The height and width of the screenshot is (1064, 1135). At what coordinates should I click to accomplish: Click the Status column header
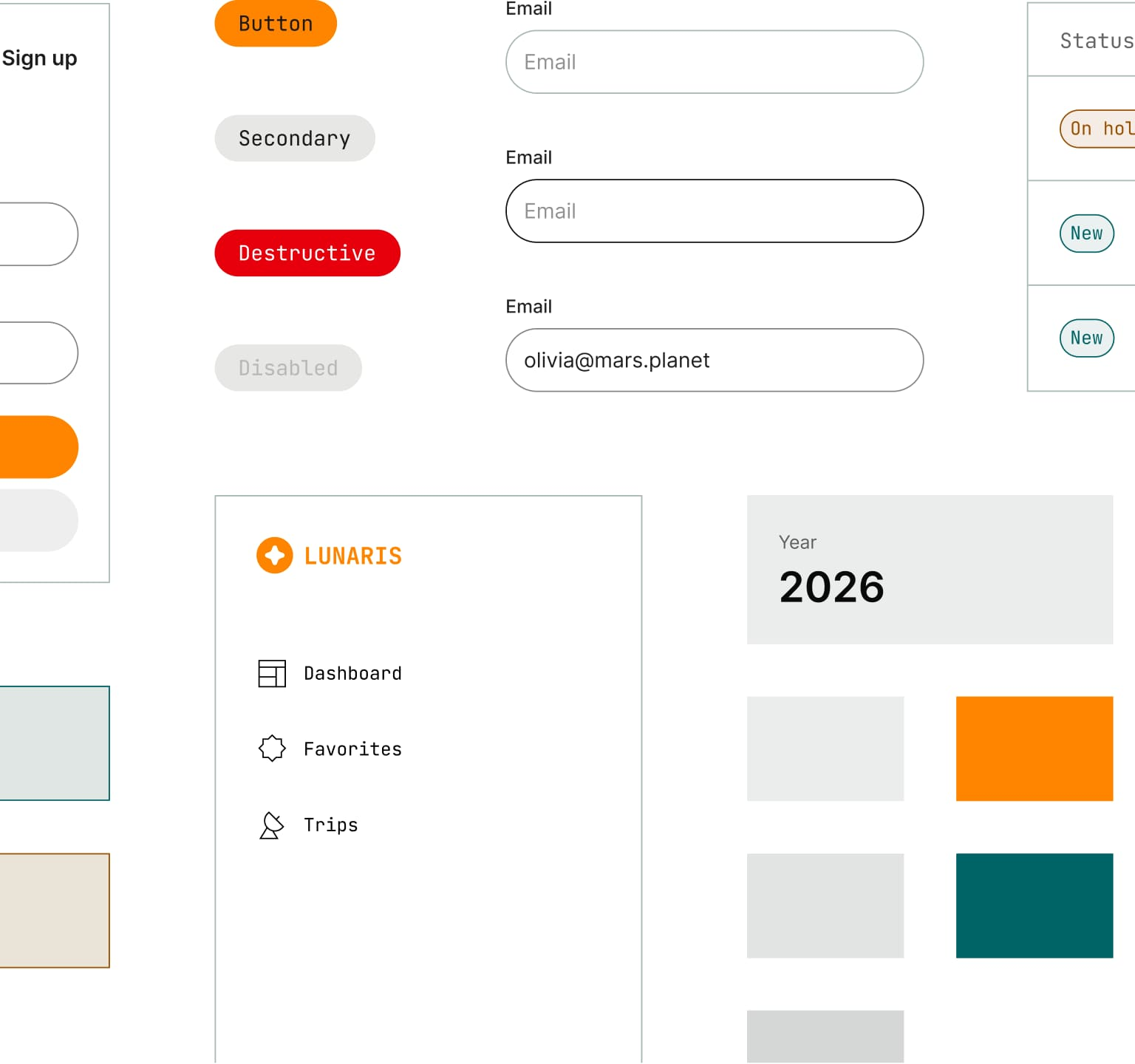point(1096,41)
